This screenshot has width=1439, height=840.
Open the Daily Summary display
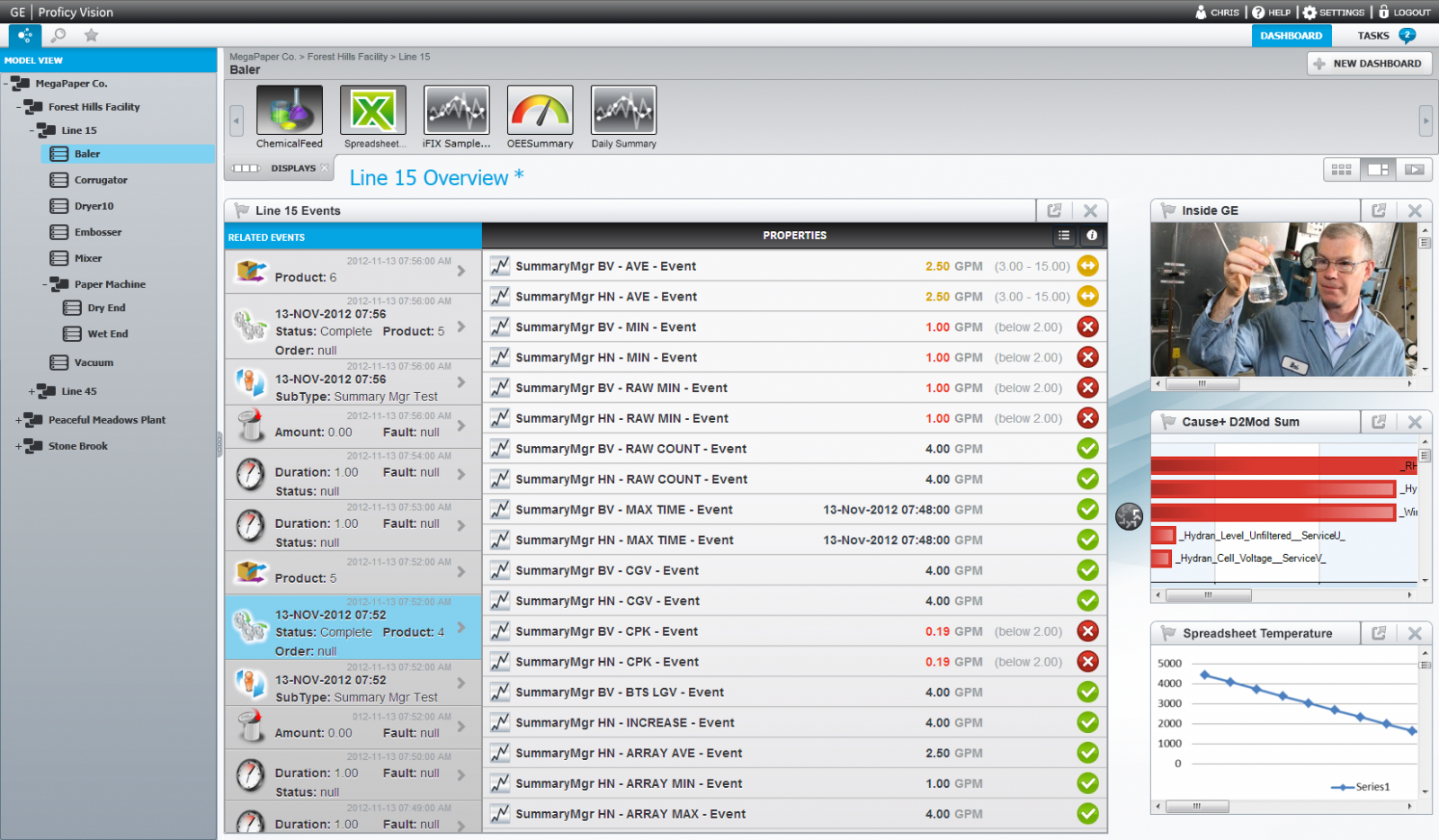pos(623,114)
